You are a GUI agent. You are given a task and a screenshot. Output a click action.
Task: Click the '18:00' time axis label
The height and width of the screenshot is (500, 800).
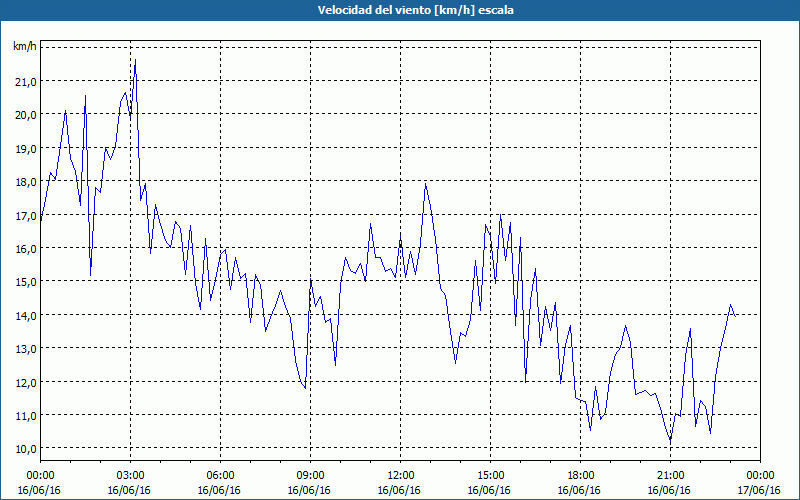[x=581, y=476]
